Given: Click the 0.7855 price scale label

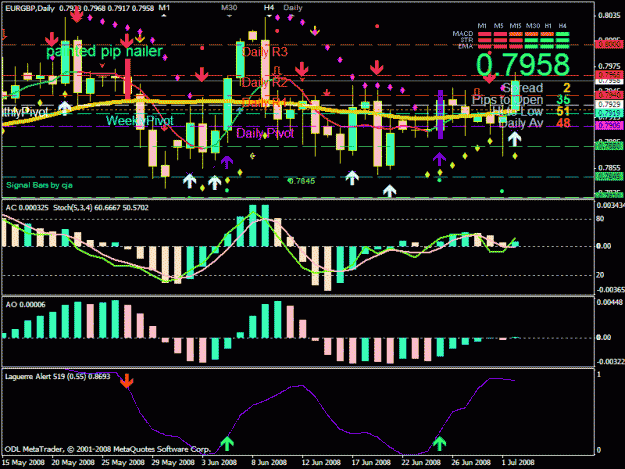Looking at the screenshot, I should point(609,168).
